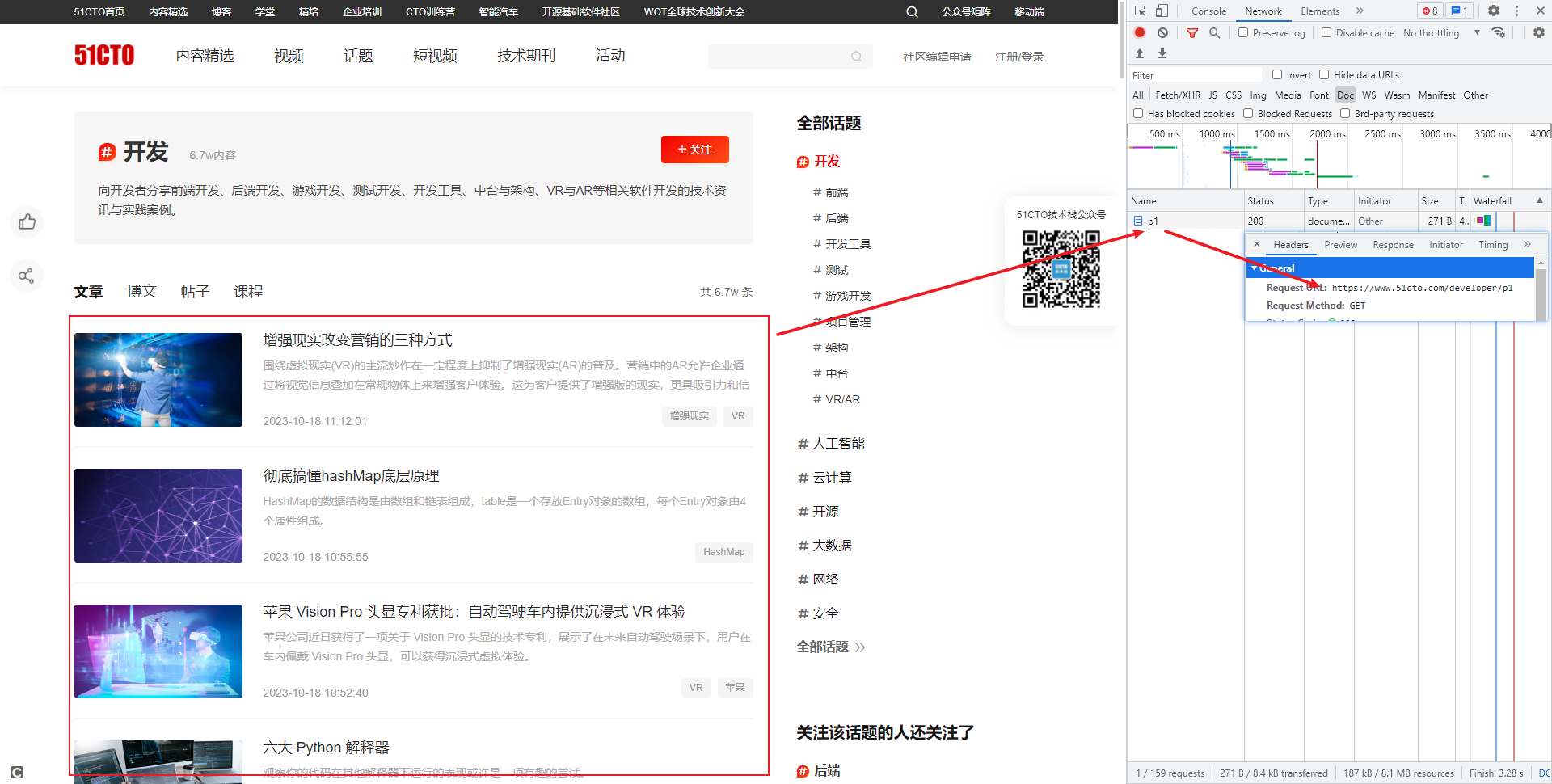
Task: Open the overflow chevron next to Elements tab
Action: 1360,11
